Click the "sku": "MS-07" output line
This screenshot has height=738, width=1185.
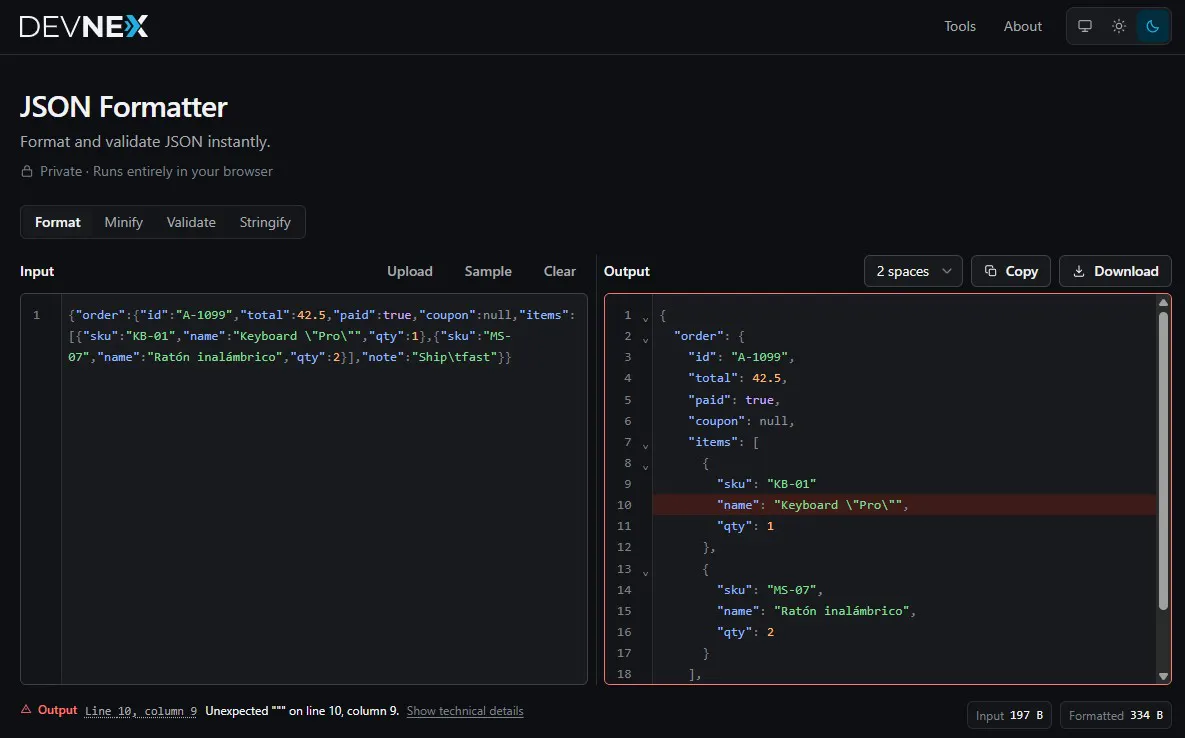[769, 589]
